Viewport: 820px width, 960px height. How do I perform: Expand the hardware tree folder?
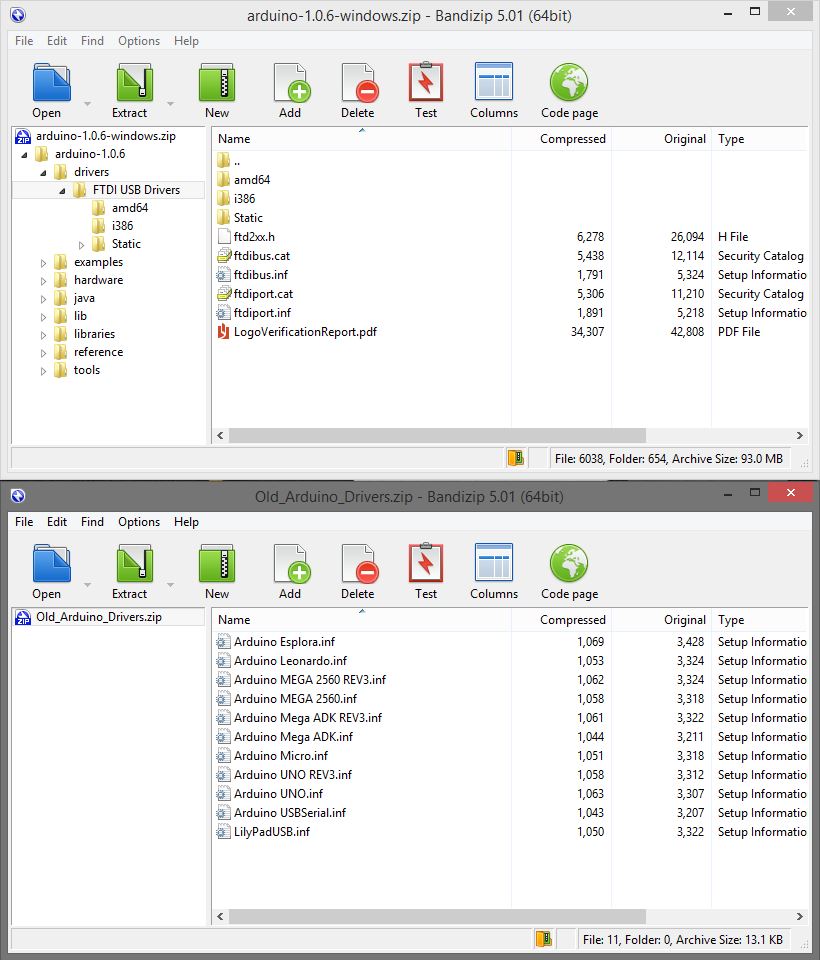point(43,281)
